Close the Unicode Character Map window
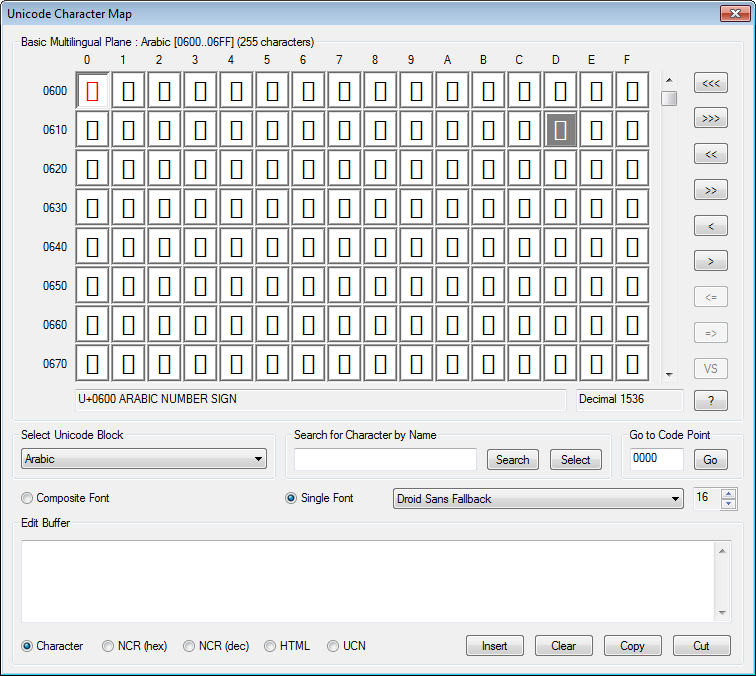 (x=735, y=14)
